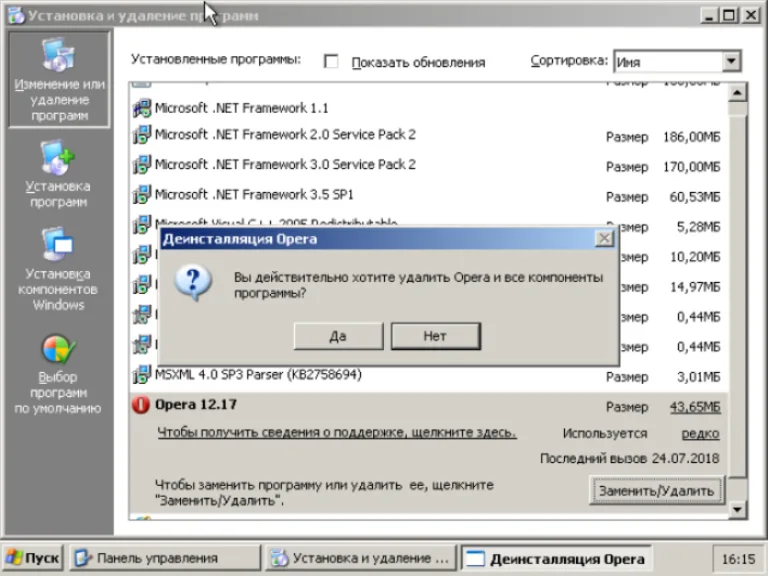Screen dimensions: 768x576
Task: Switch to Панель управления taskbar item
Action: [165, 558]
